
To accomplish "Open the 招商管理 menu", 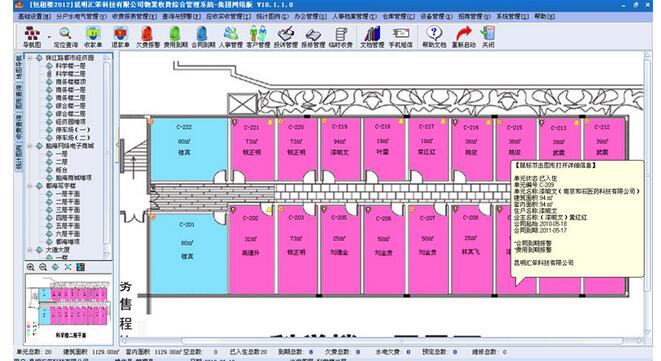I will coord(474,16).
